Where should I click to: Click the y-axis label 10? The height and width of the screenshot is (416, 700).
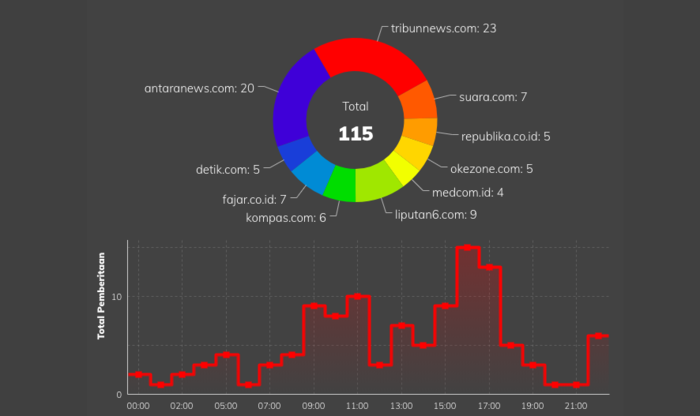coord(117,297)
